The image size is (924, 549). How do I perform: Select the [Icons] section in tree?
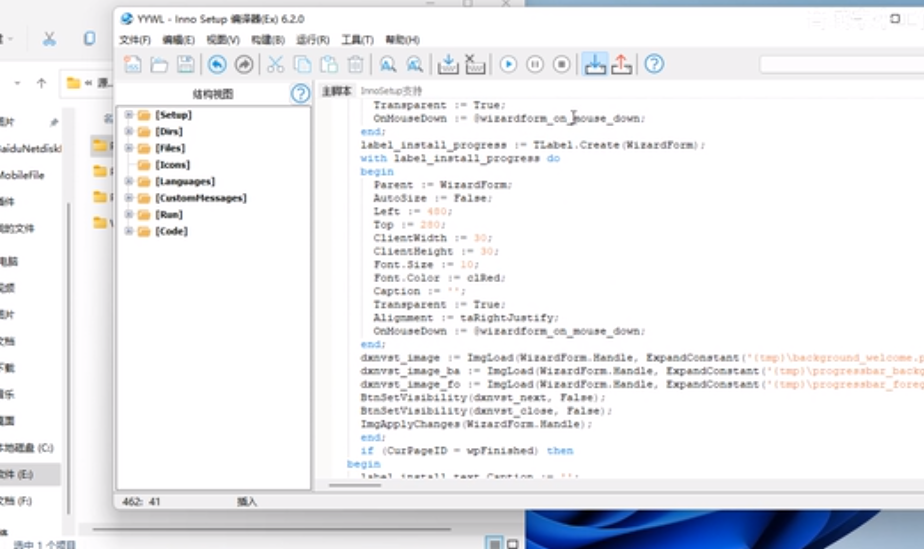click(172, 165)
